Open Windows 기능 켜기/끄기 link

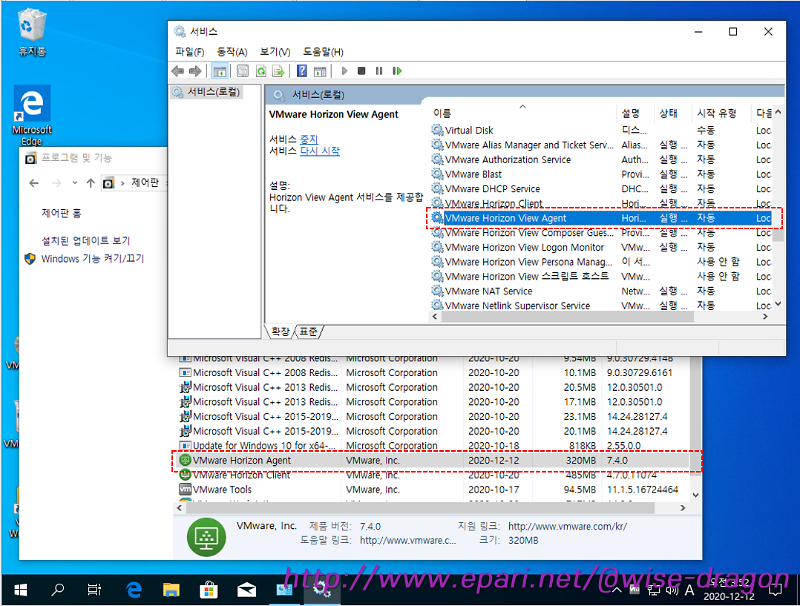tap(92, 259)
